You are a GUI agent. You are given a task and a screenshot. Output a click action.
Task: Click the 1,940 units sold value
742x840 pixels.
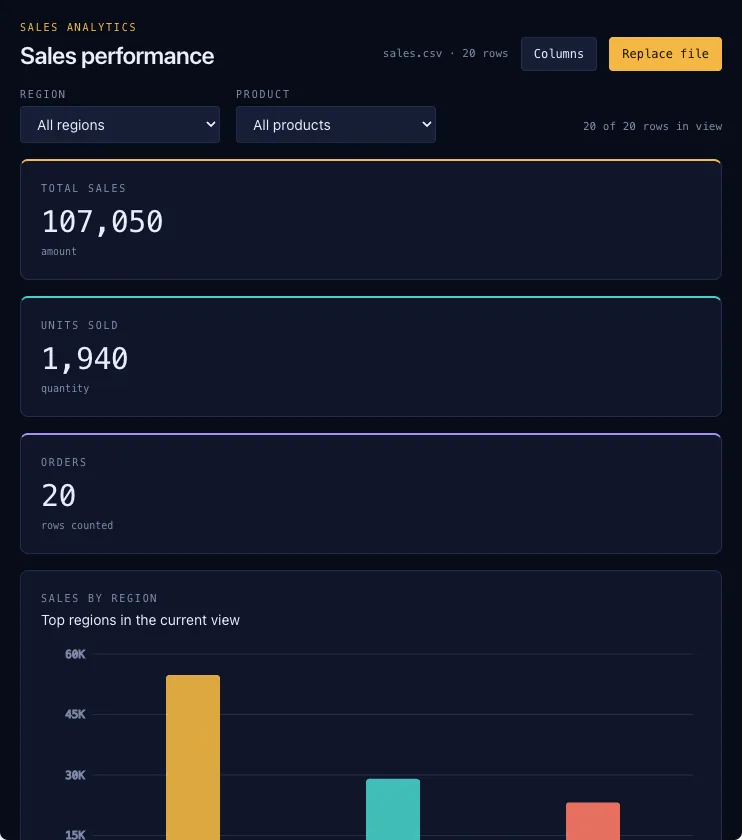click(x=85, y=358)
